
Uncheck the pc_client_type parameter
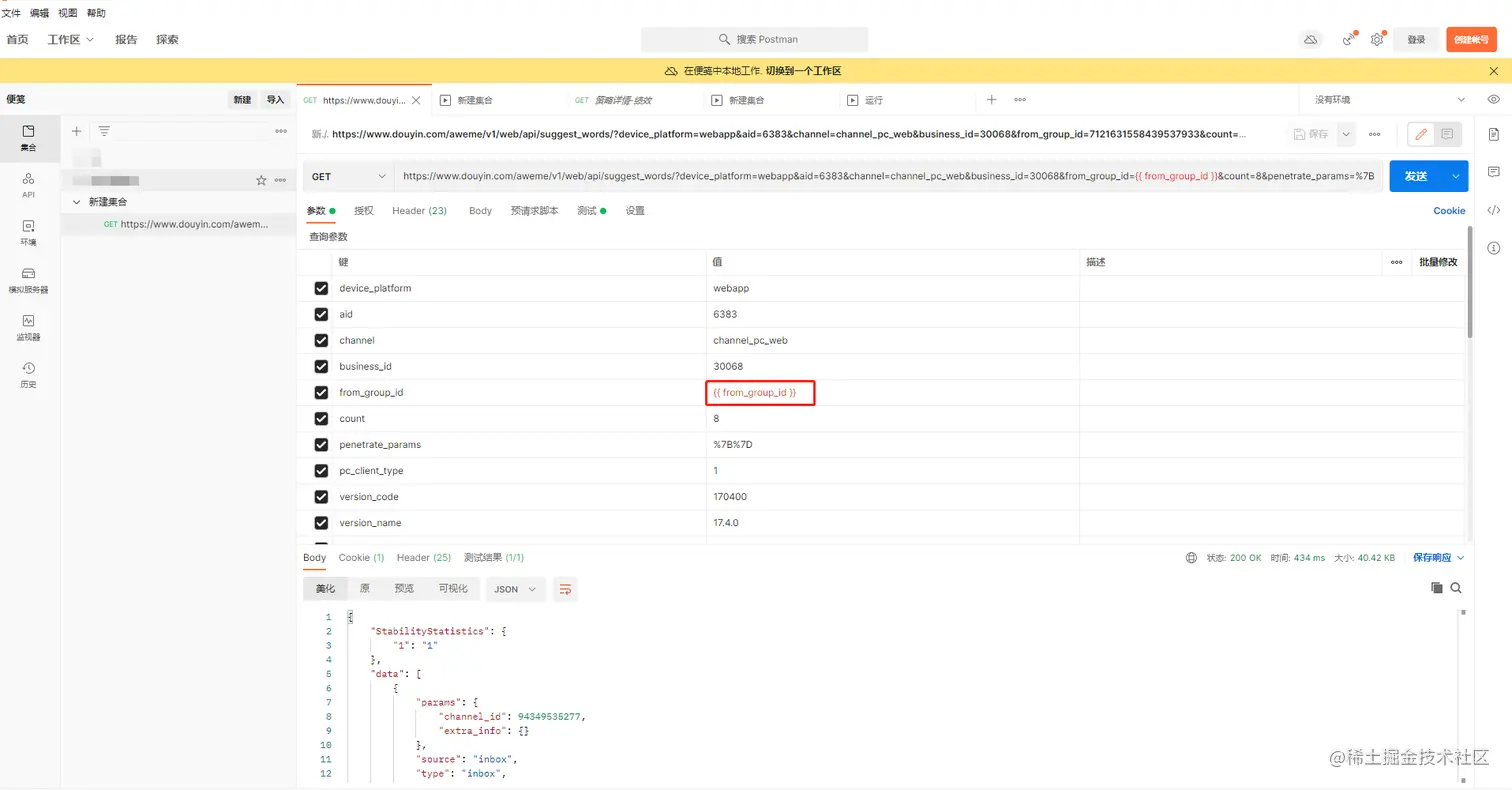tap(321, 470)
